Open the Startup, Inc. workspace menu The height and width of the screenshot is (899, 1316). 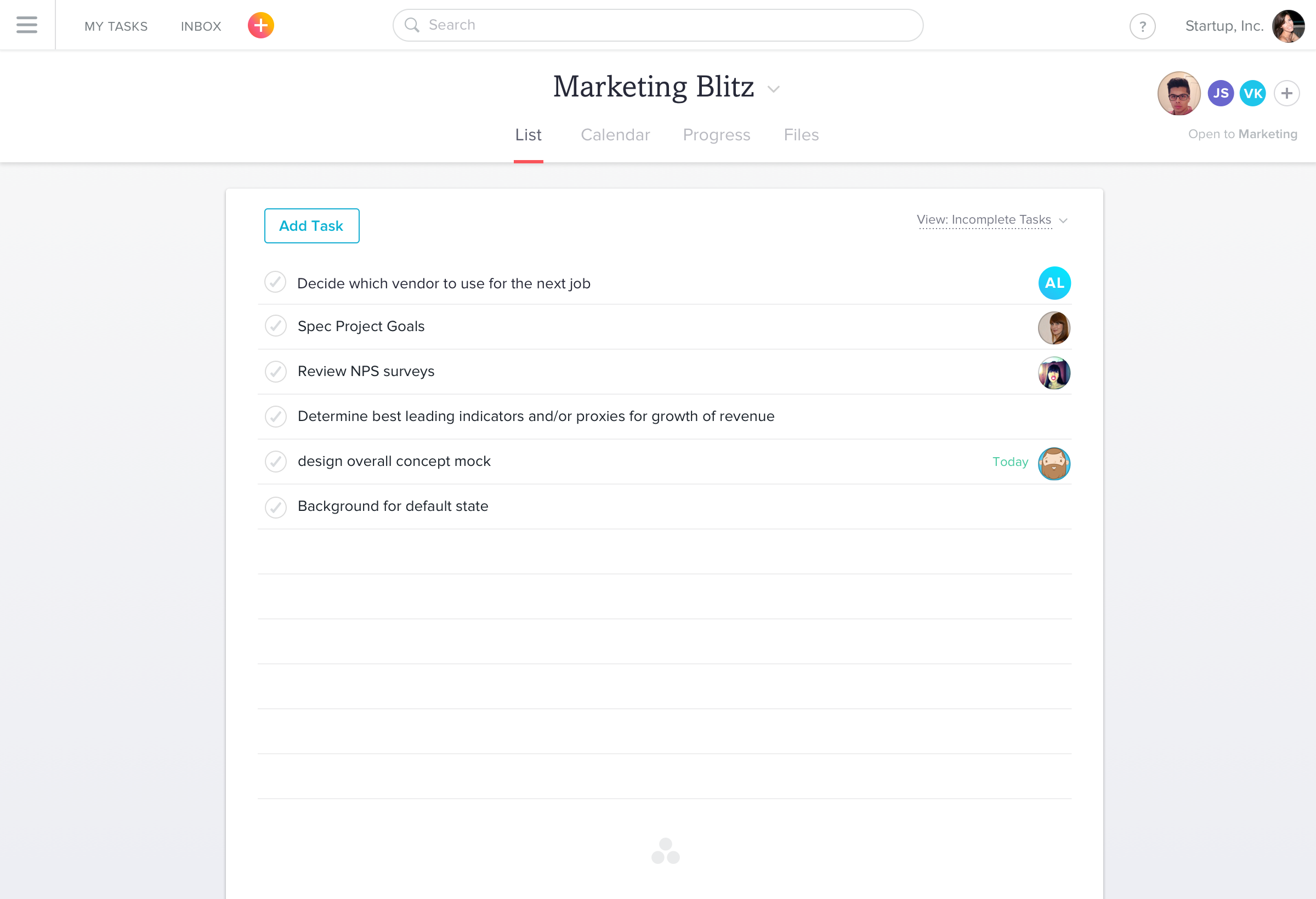(1224, 26)
